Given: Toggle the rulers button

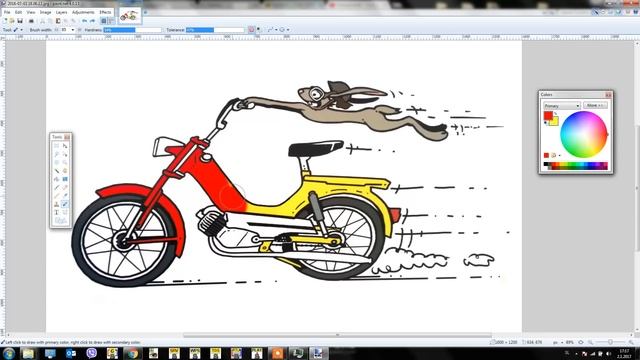Looking at the screenshot, I should [x=111, y=21].
